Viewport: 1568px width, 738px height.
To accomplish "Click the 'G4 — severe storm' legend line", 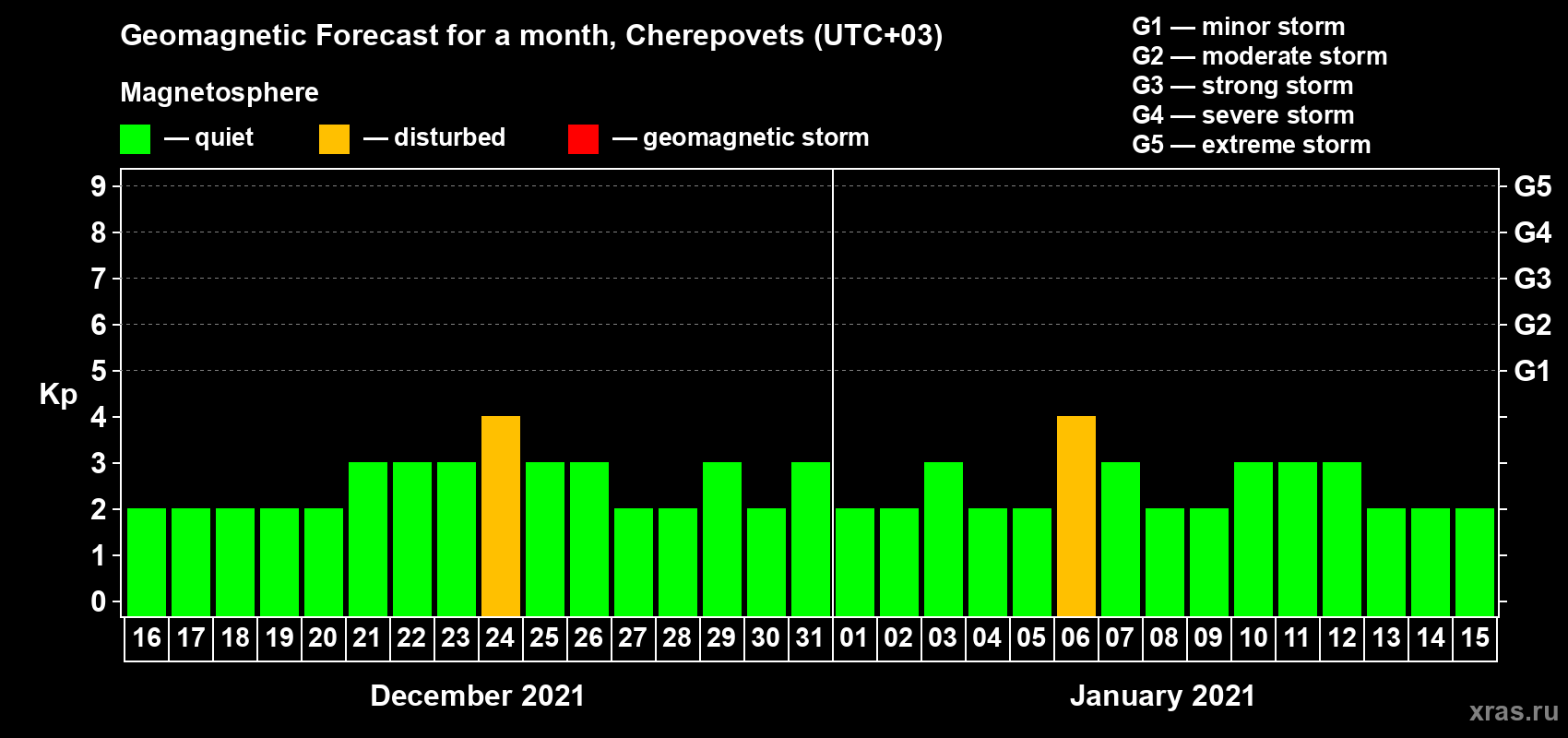I will (1243, 115).
